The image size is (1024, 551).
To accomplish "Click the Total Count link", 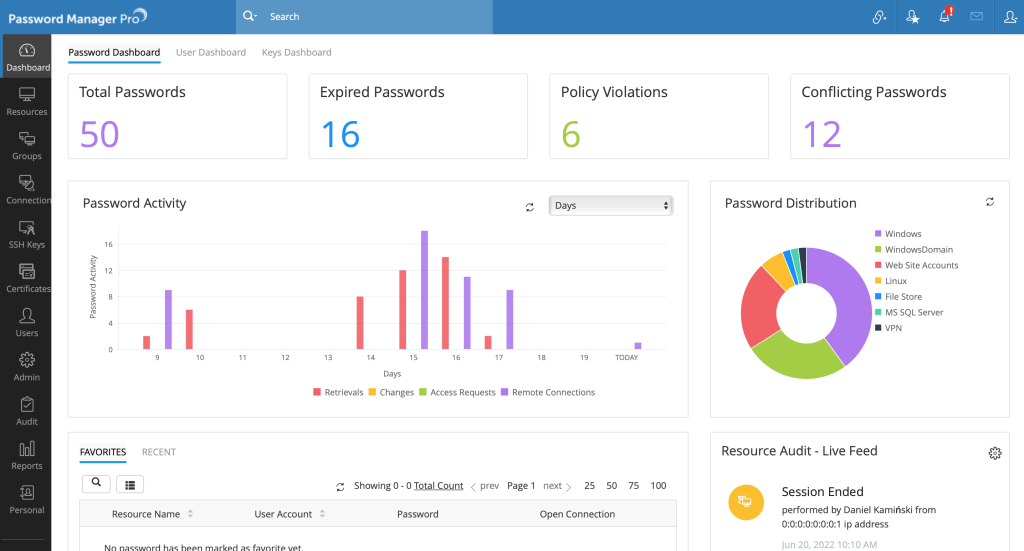I will pos(438,486).
